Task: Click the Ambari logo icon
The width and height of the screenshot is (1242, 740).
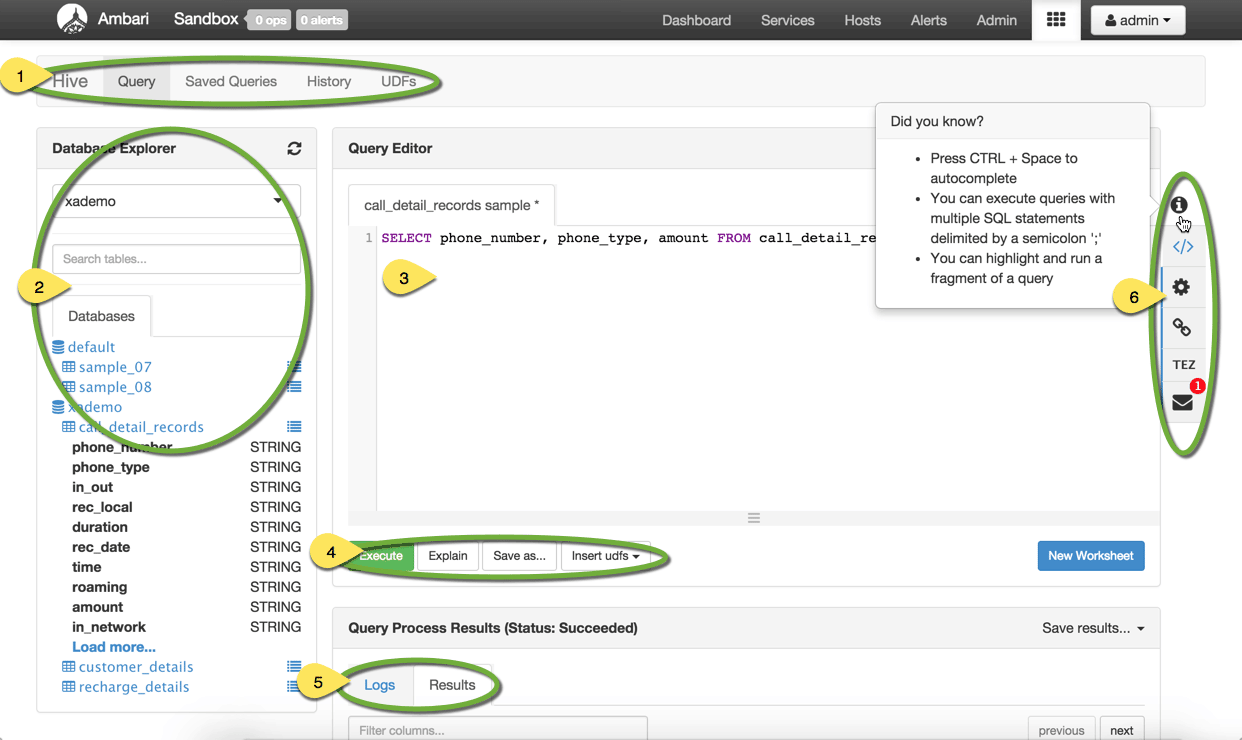Action: (x=72, y=19)
